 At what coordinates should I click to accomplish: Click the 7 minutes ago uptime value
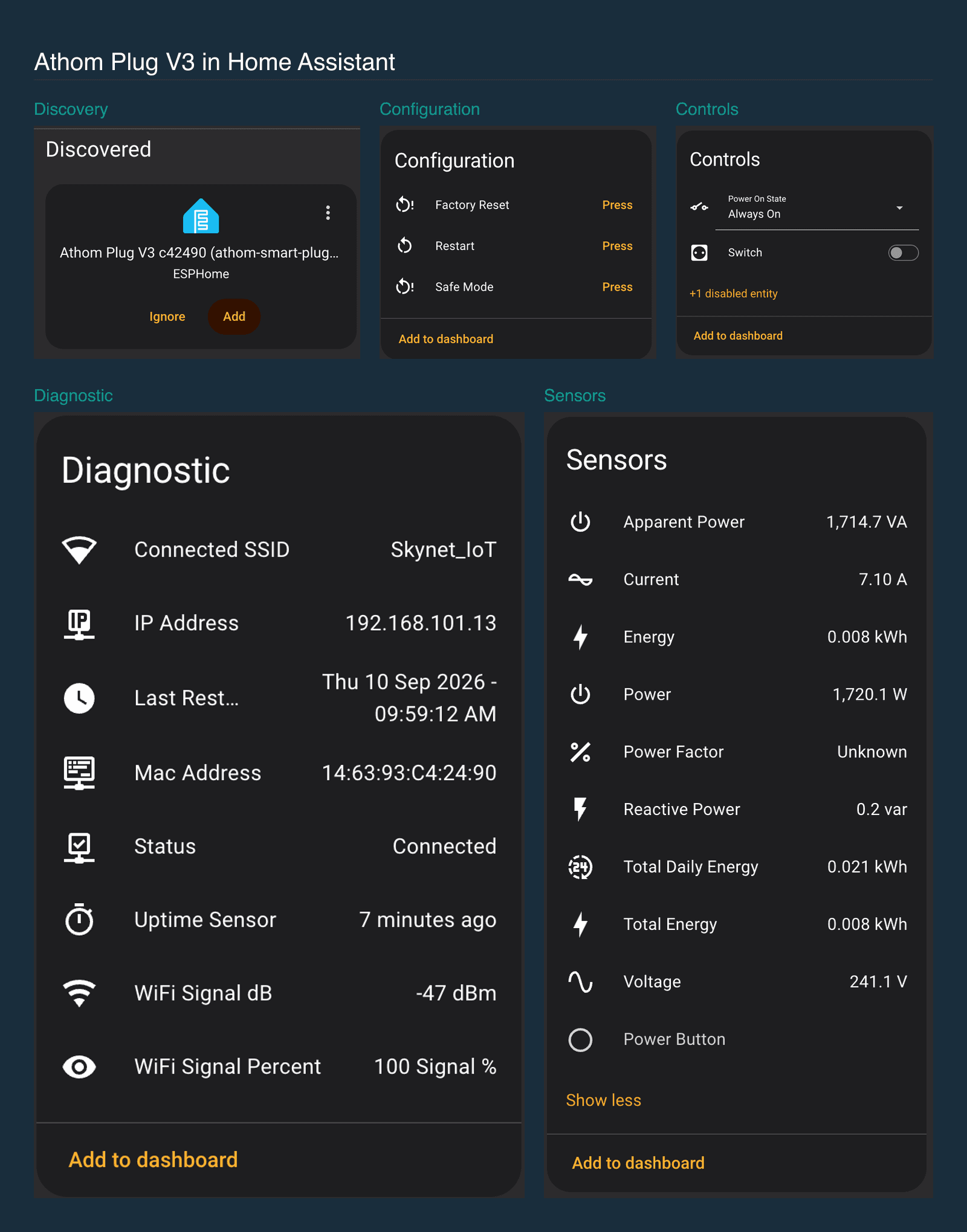click(x=427, y=920)
